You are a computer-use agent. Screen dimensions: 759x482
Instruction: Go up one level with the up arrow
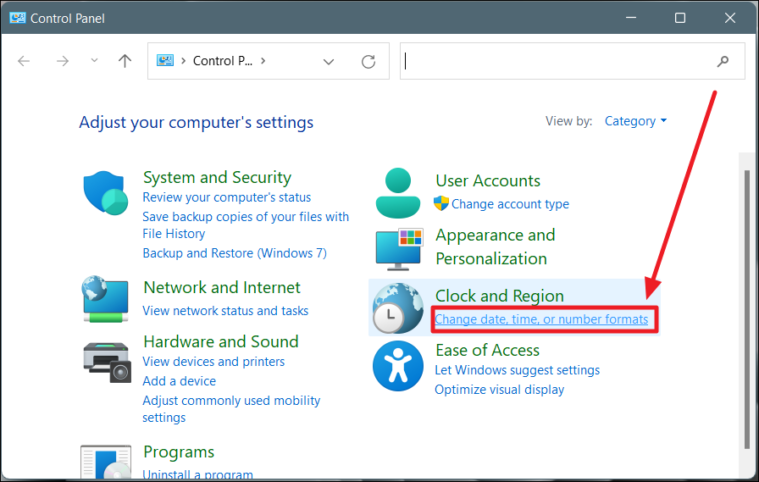125,61
